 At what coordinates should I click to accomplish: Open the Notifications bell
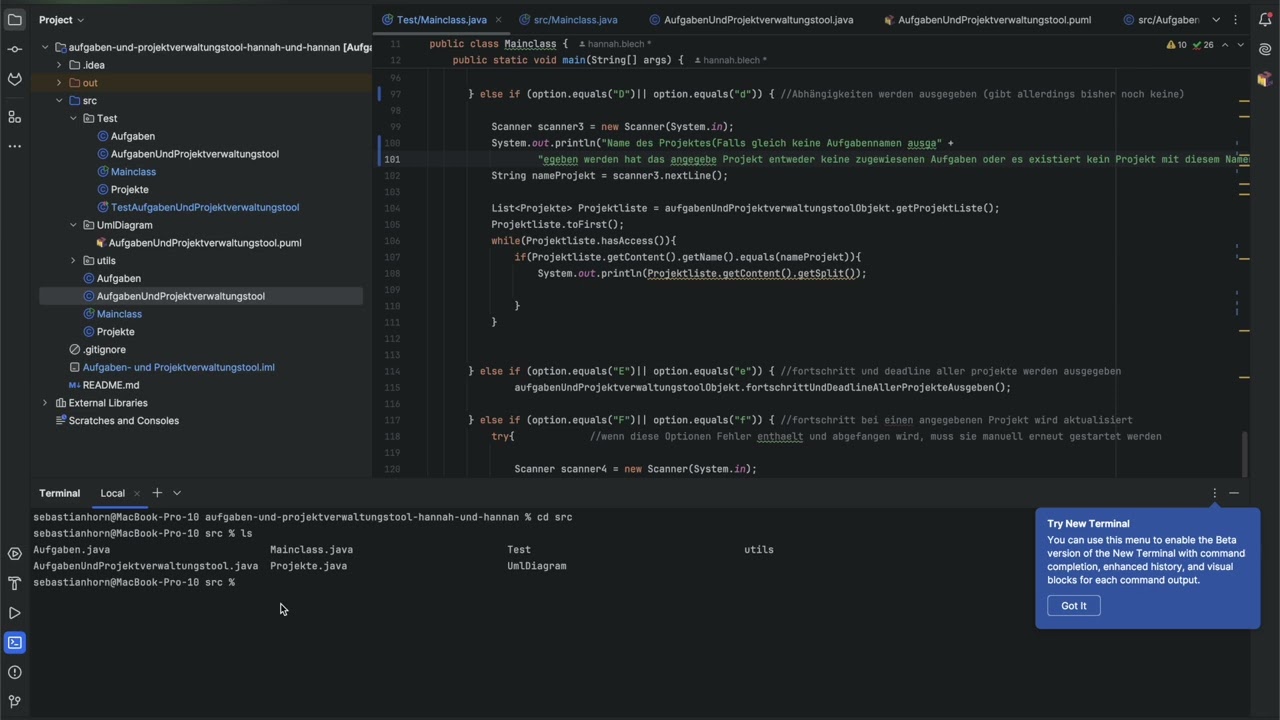coord(1265,20)
